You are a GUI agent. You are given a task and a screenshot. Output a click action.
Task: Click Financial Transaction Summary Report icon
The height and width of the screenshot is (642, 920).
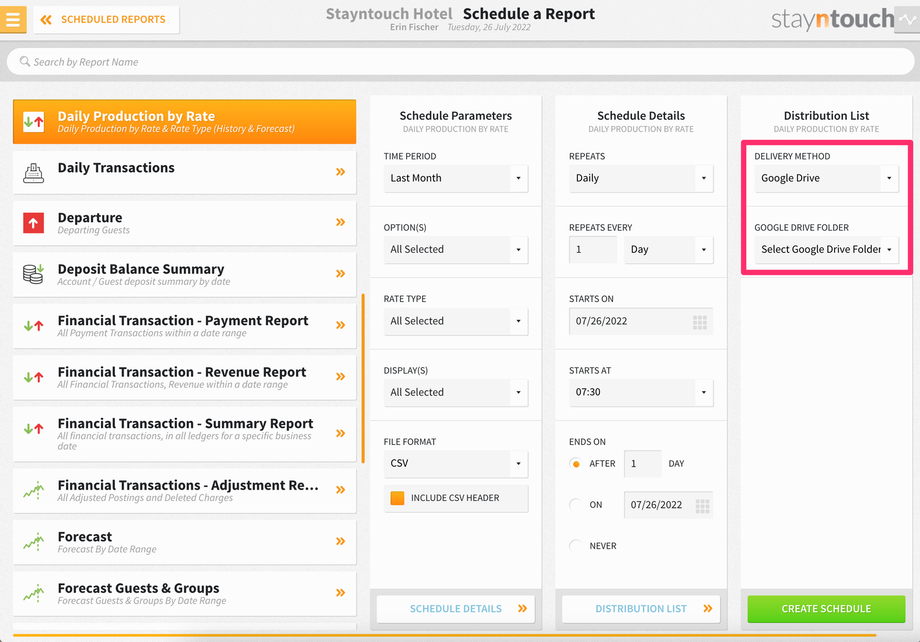tap(33, 429)
